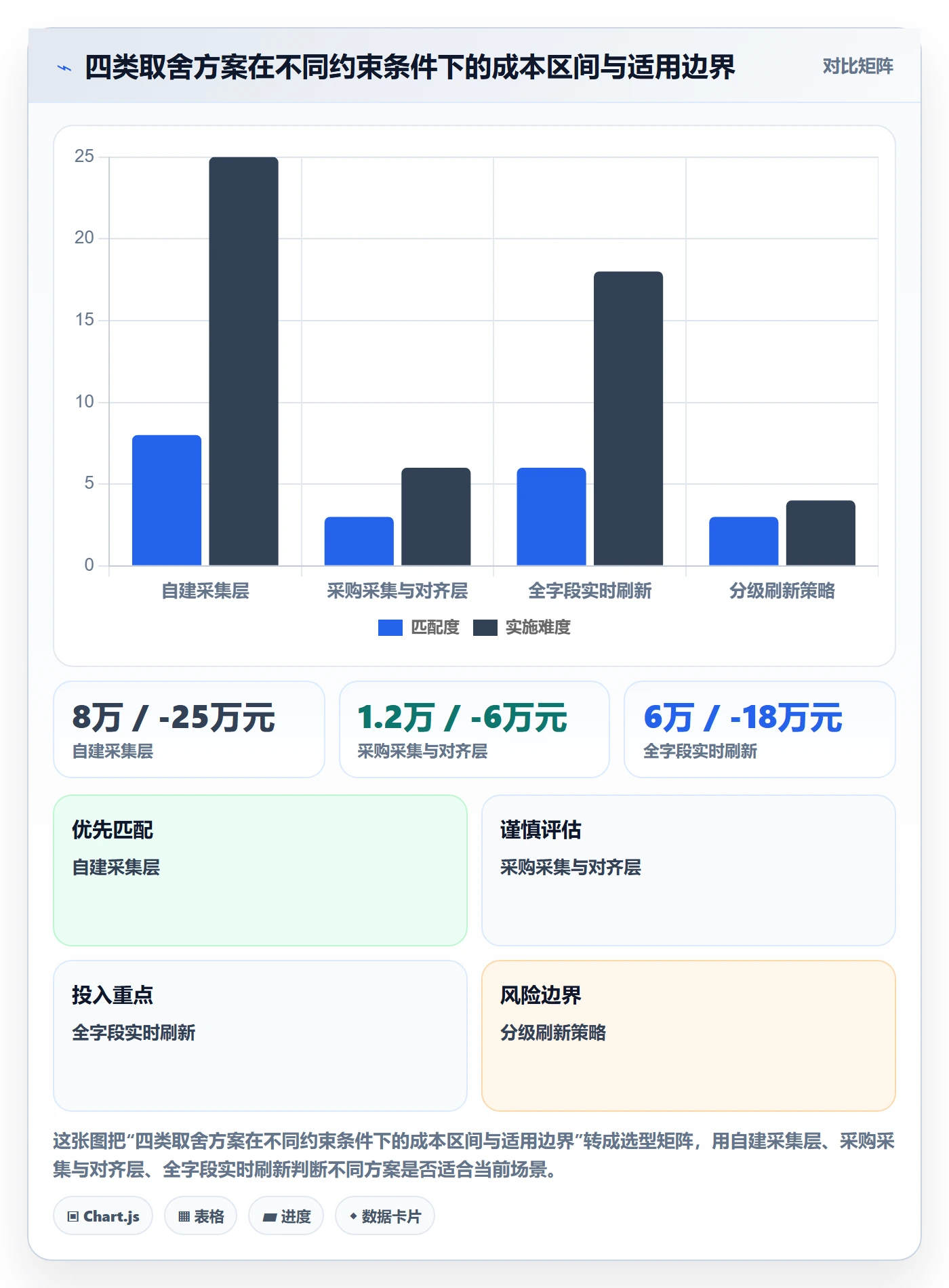Click the y-axis value 15
This screenshot has height=1288, width=949.
coord(84,320)
